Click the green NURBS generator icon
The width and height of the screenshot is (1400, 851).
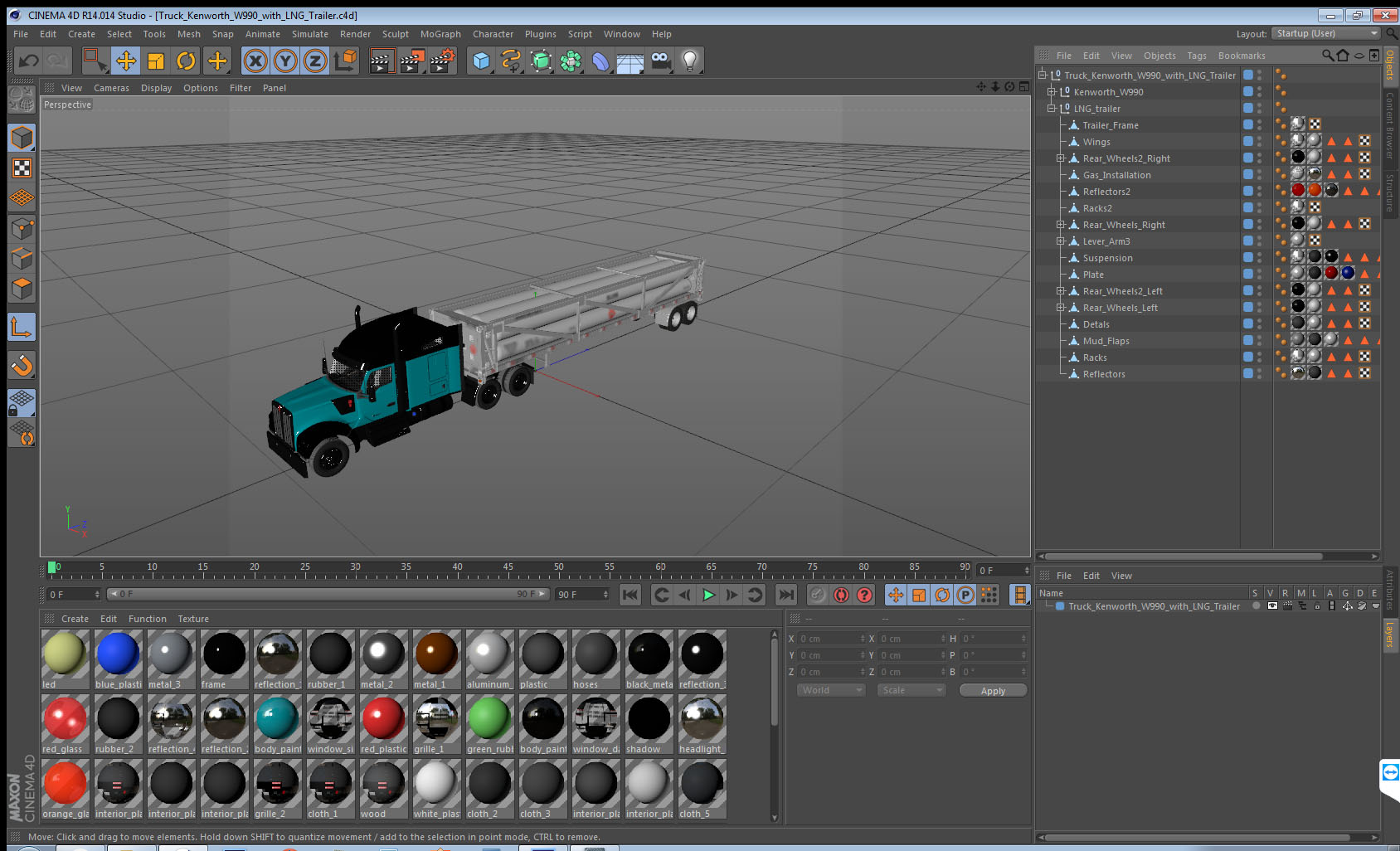[541, 61]
